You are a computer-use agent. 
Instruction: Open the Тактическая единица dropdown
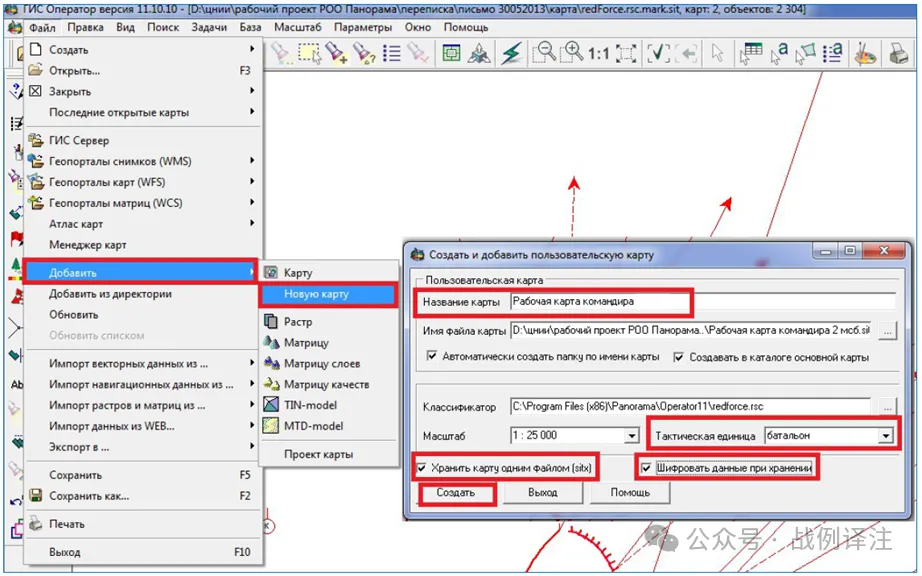coord(885,436)
